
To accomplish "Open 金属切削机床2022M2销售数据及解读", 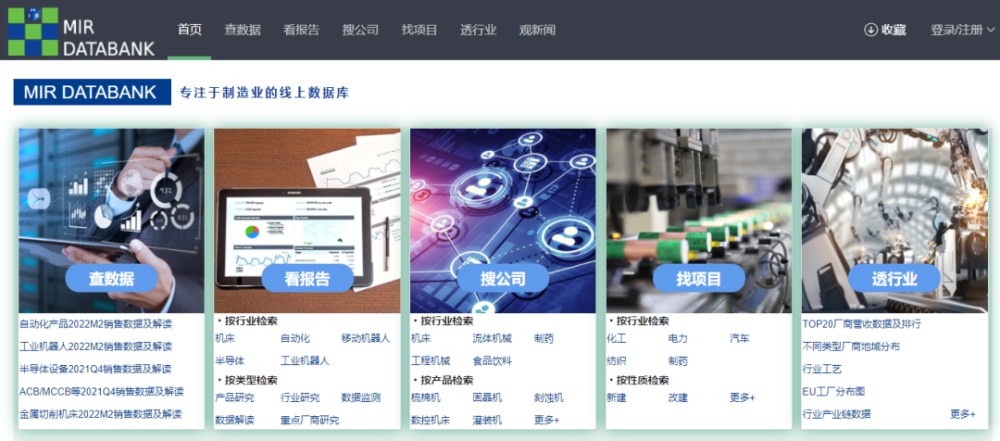I will coord(101,413).
